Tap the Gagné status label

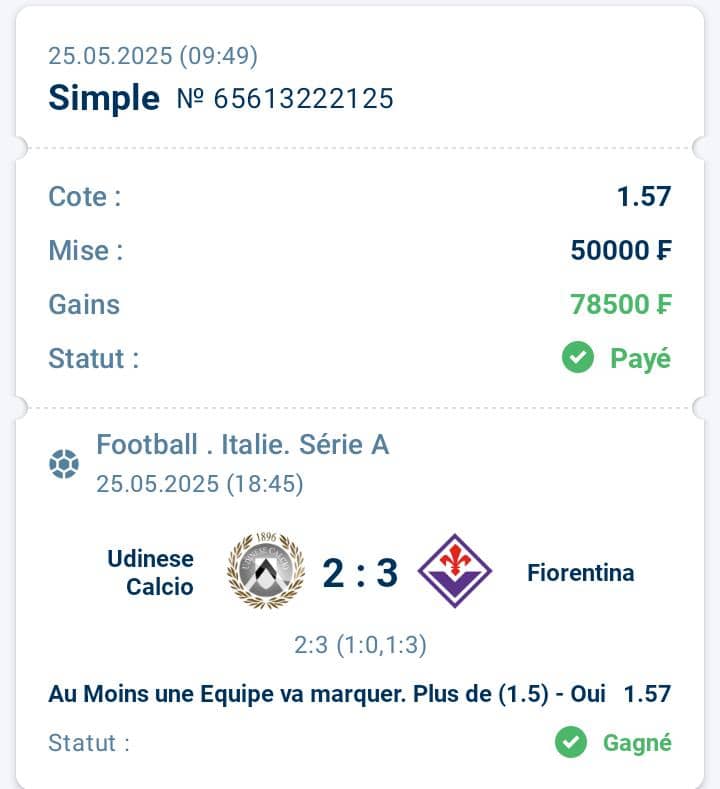point(637,743)
